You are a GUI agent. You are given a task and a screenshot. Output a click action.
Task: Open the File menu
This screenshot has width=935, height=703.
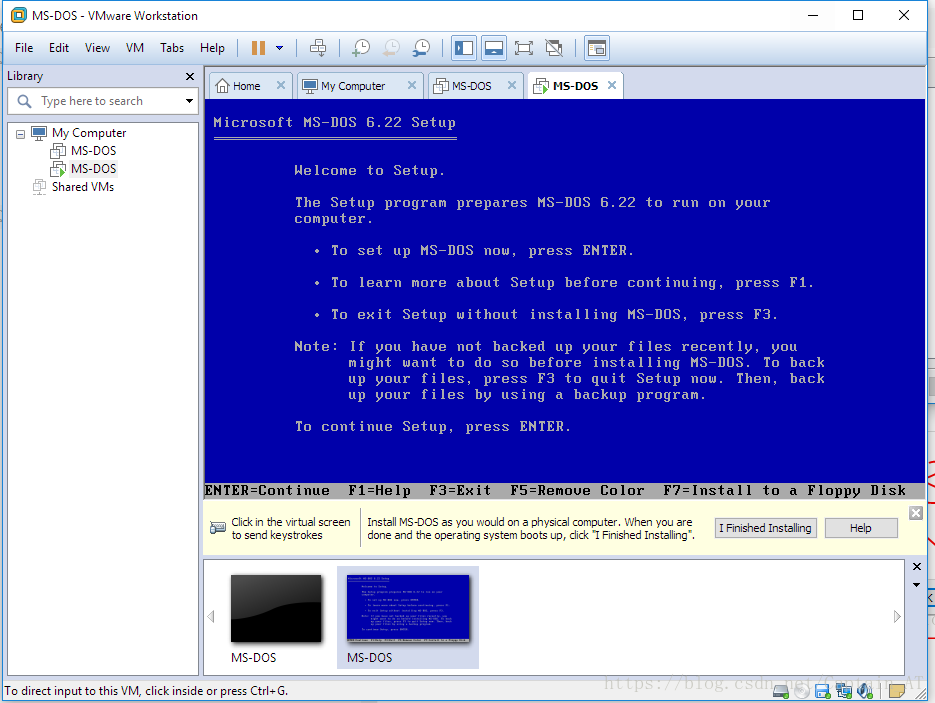click(x=24, y=48)
